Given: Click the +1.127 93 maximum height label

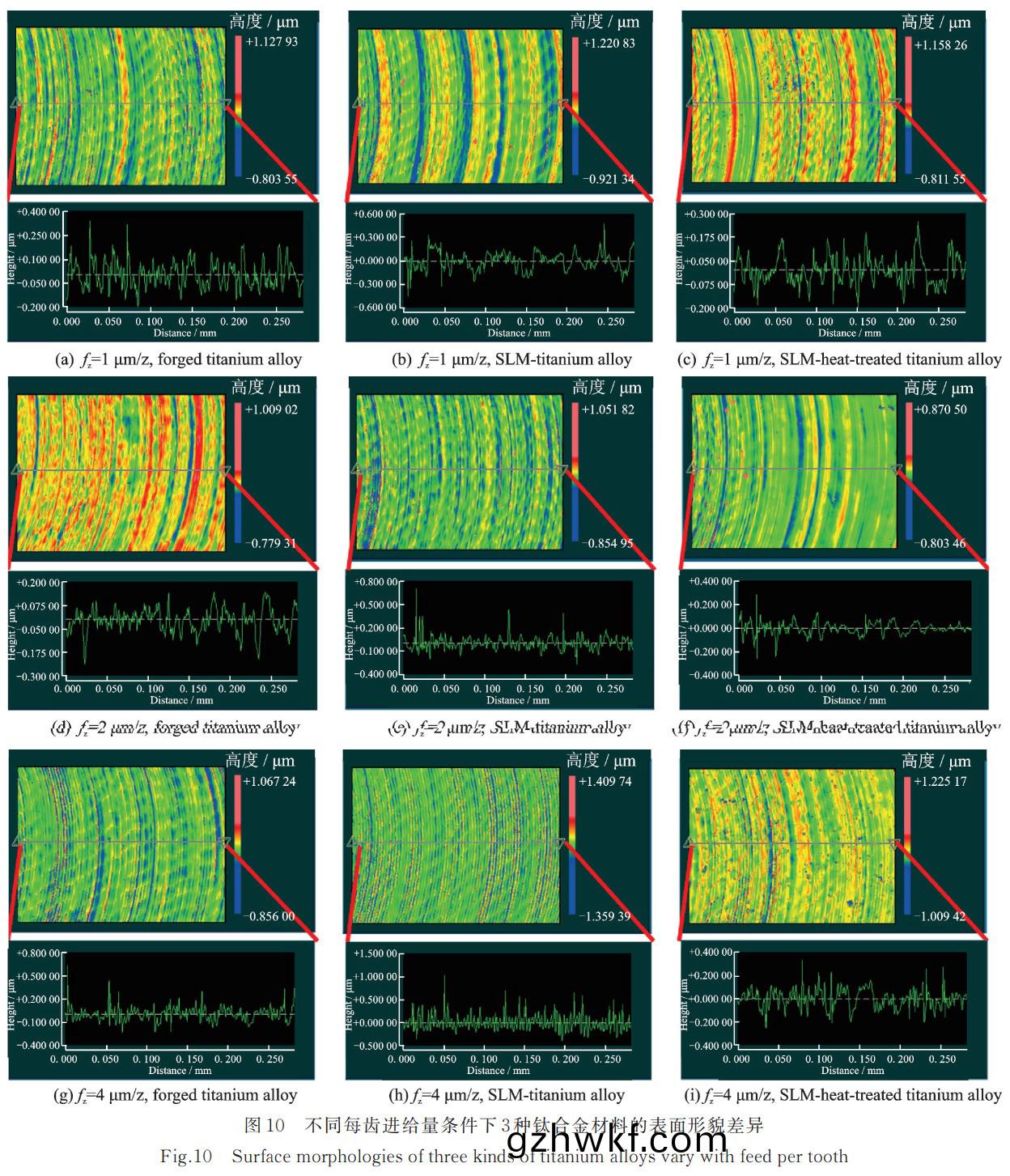Looking at the screenshot, I should pos(272,42).
